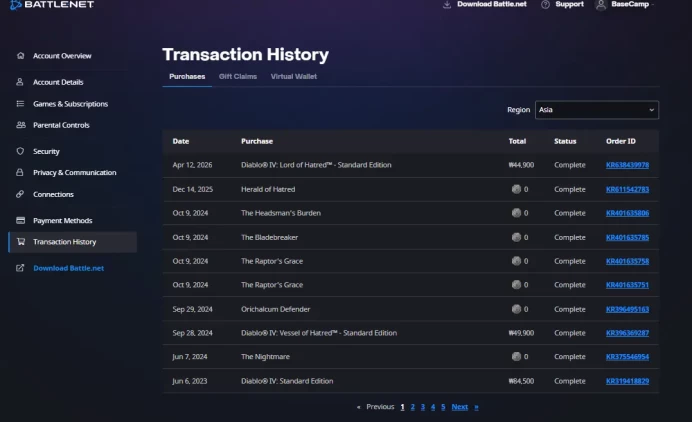The height and width of the screenshot is (422, 692).
Task: Click the Diablo IV: Lord of Hatred purchase name
Action: pyautogui.click(x=316, y=165)
